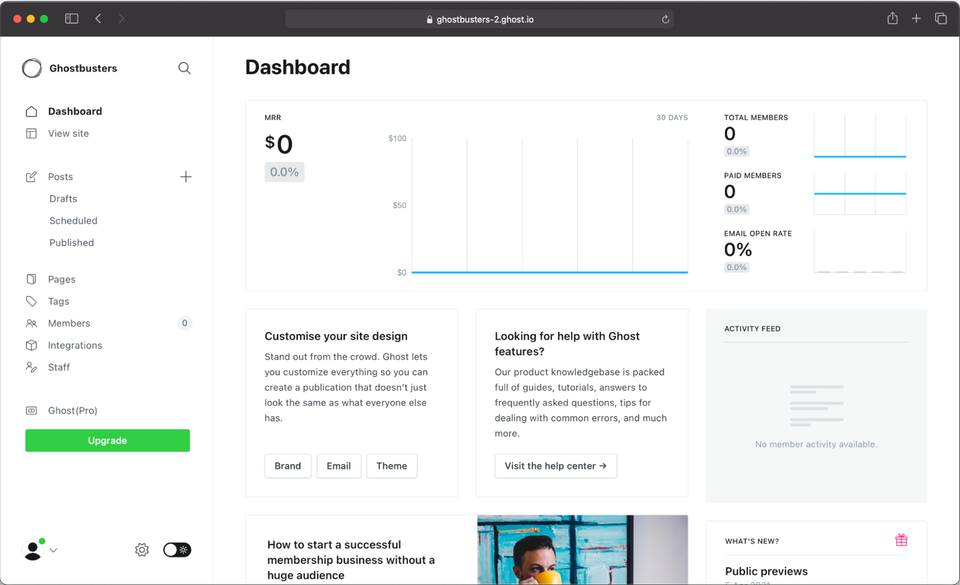The image size is (960, 585).
Task: Open Pages menu item
Action: click(62, 279)
